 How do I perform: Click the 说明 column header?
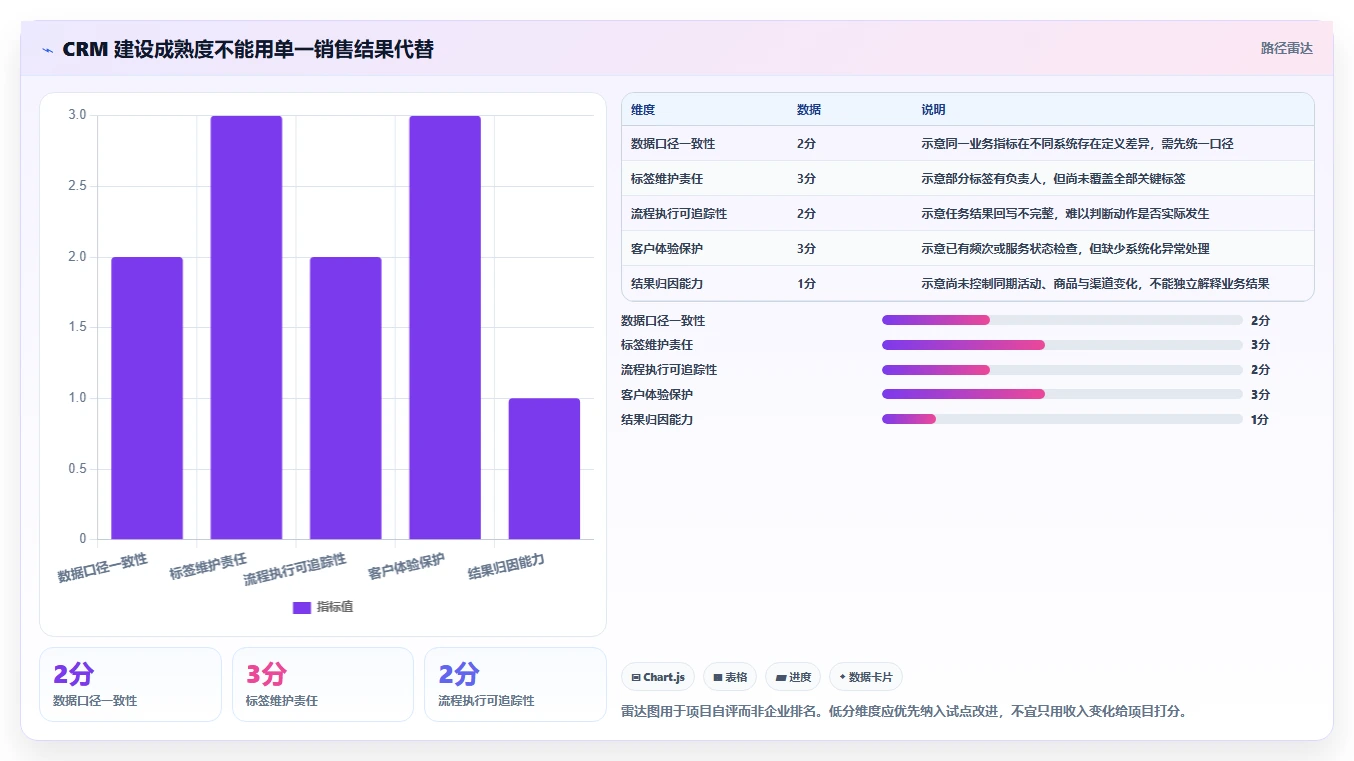pos(933,110)
